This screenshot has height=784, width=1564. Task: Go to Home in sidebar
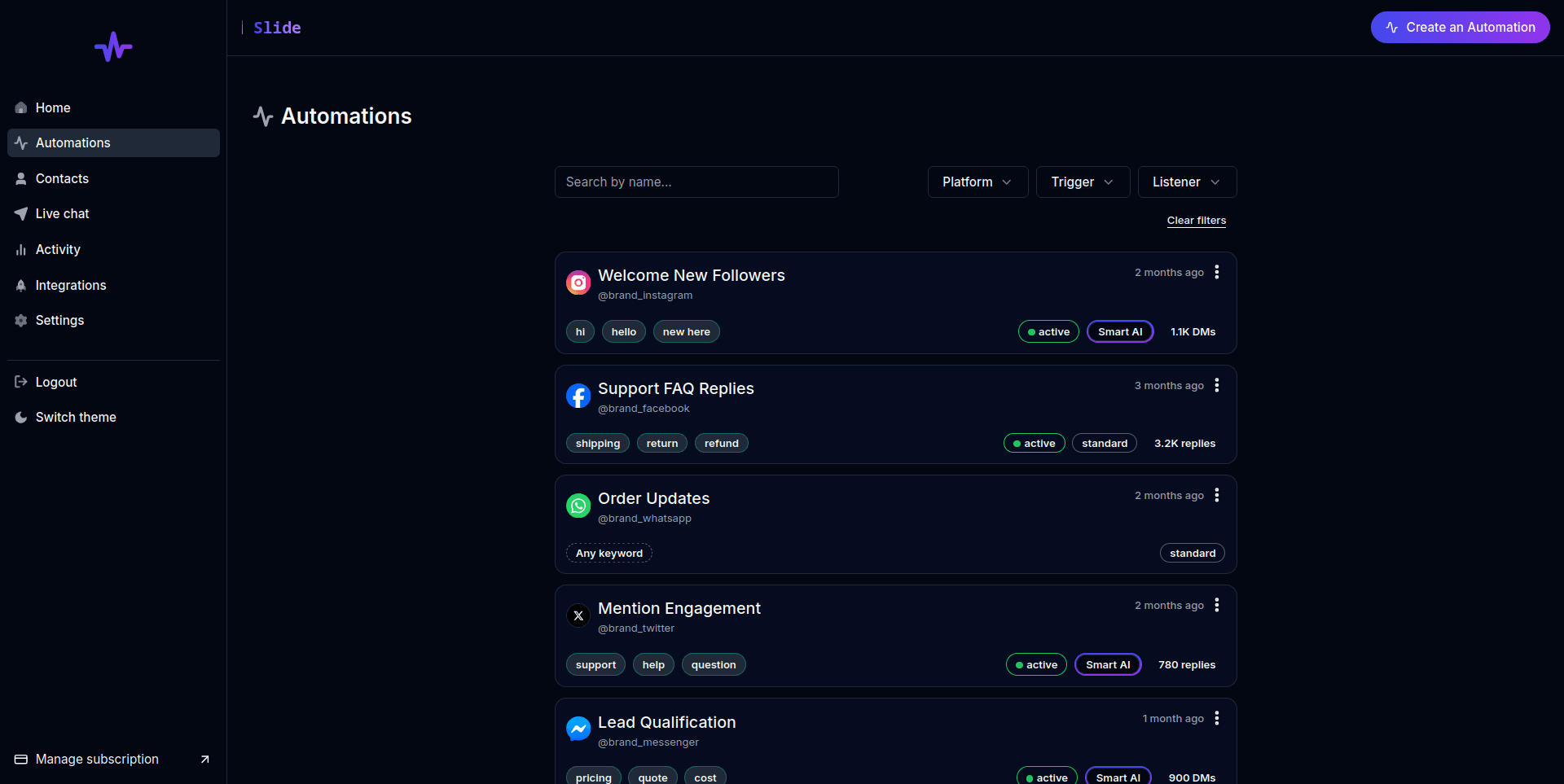coord(113,107)
